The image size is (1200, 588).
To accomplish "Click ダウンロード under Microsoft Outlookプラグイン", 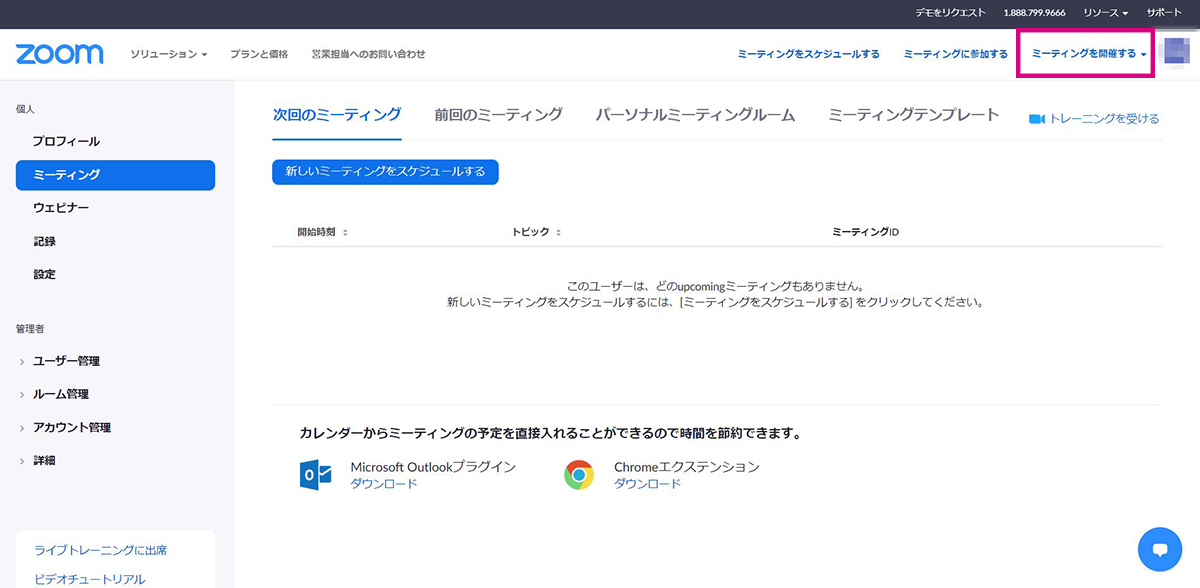I will point(383,484).
